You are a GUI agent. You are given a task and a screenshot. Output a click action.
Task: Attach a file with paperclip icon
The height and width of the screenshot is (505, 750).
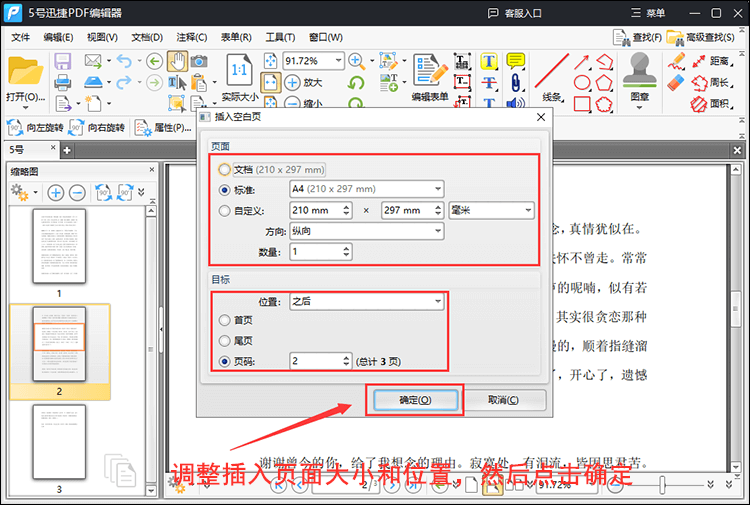click(515, 82)
